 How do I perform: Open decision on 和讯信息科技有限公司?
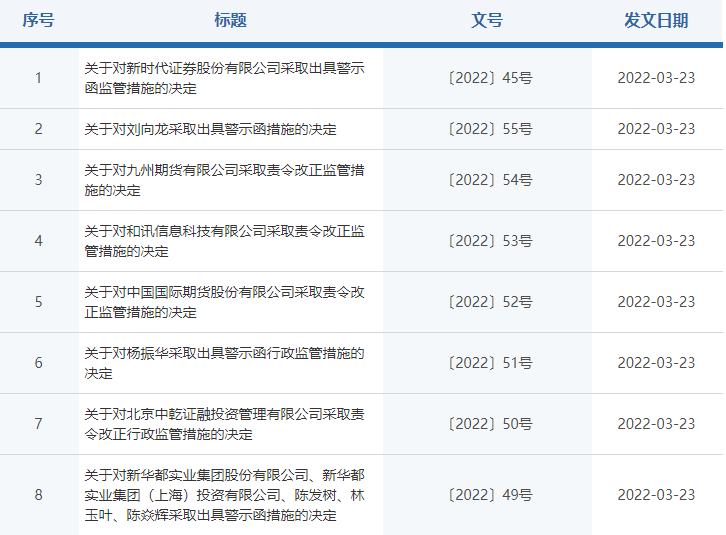(x=225, y=241)
